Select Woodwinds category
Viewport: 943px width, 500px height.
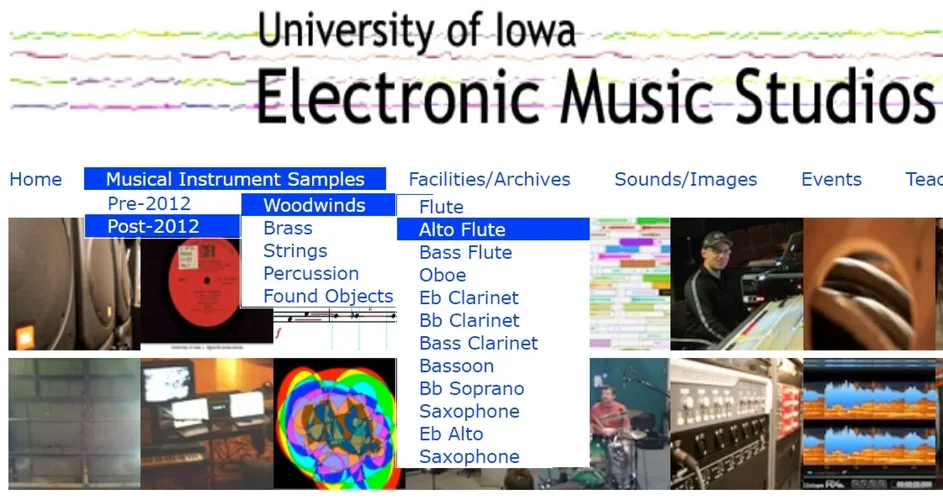tap(318, 205)
